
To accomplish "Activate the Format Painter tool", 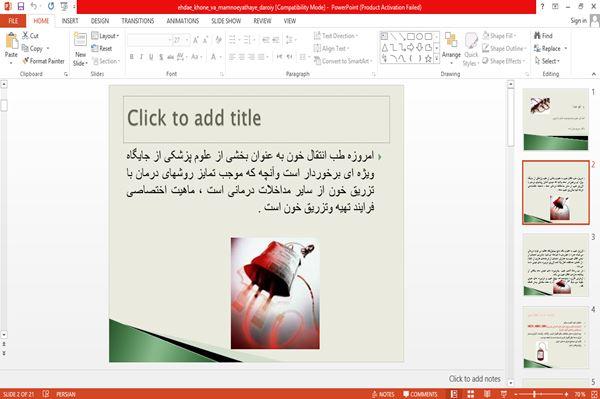I will tap(43, 61).
